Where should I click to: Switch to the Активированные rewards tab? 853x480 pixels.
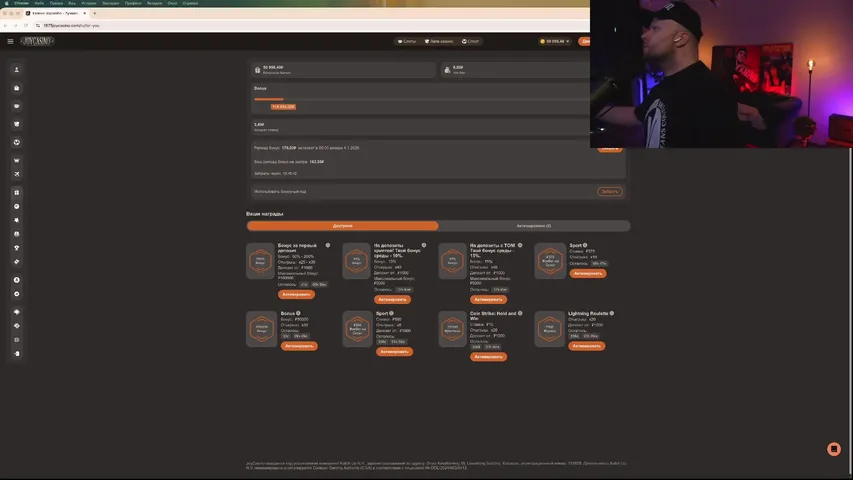tap(534, 226)
